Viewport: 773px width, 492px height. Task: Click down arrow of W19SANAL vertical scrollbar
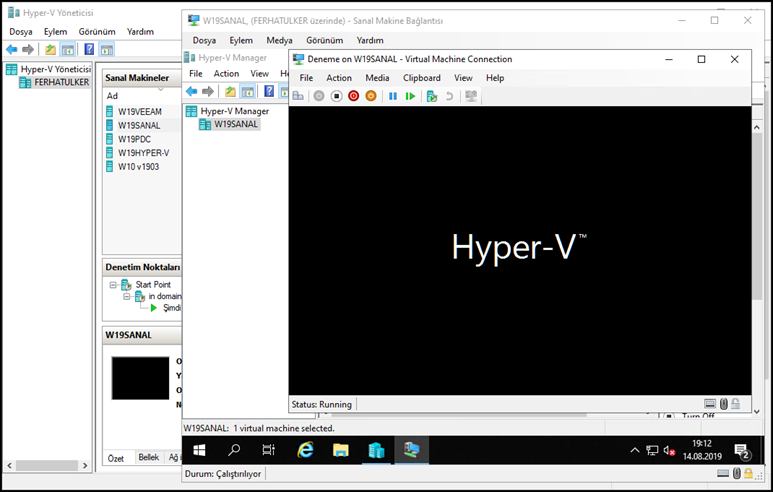(757, 411)
